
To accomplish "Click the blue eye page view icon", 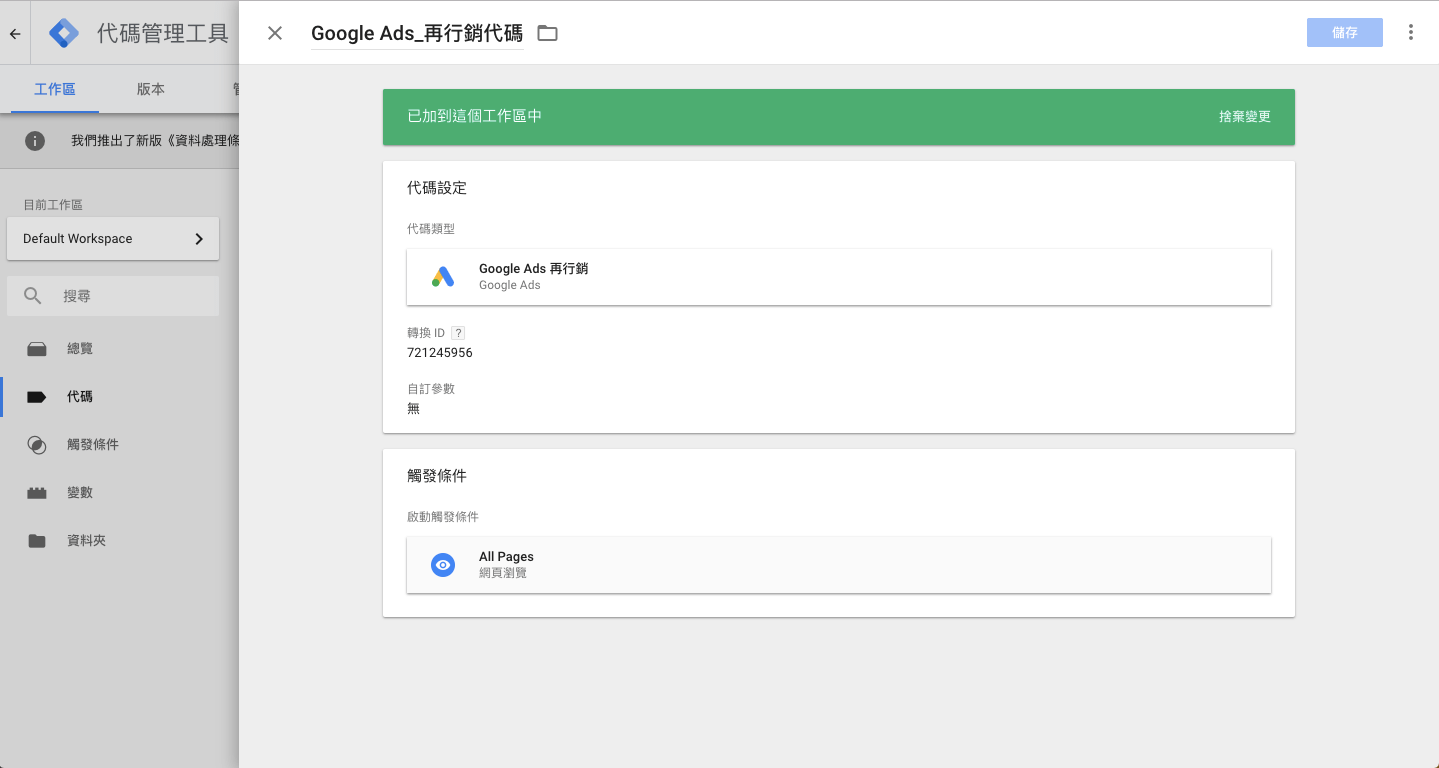I will click(443, 565).
